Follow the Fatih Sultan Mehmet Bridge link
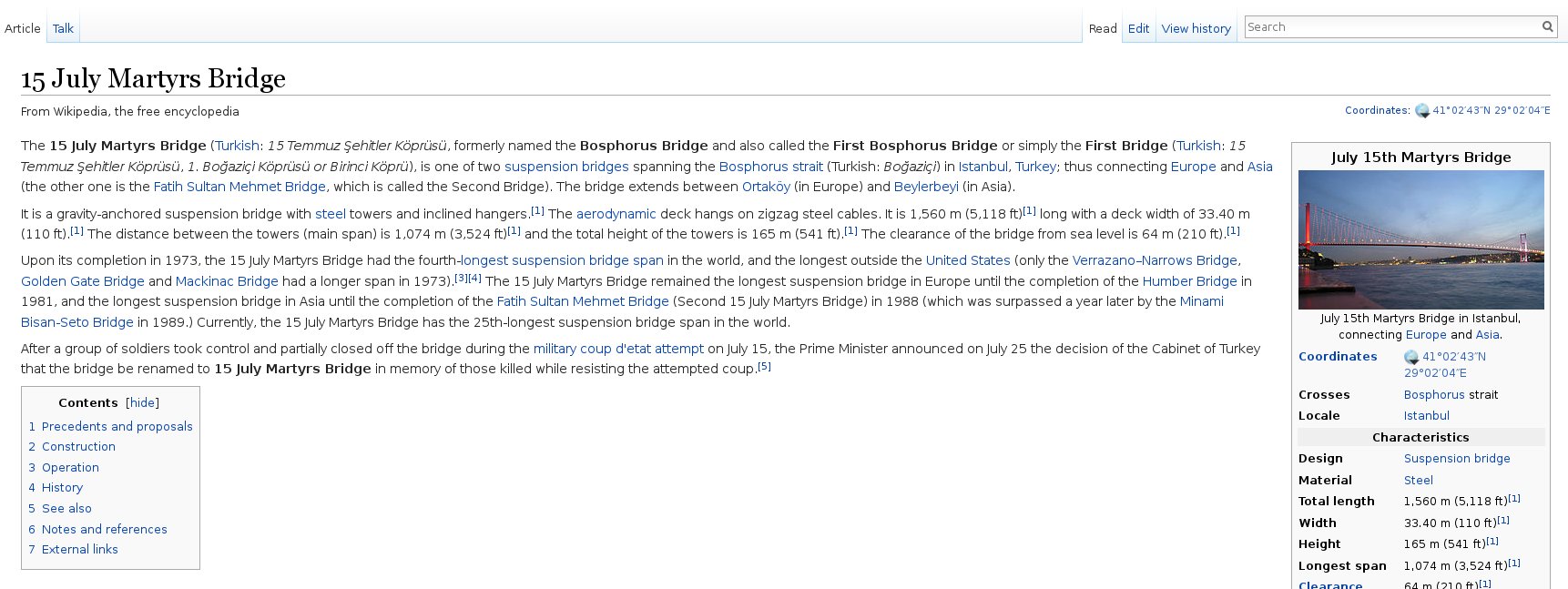The height and width of the screenshot is (589, 1568). click(x=239, y=187)
